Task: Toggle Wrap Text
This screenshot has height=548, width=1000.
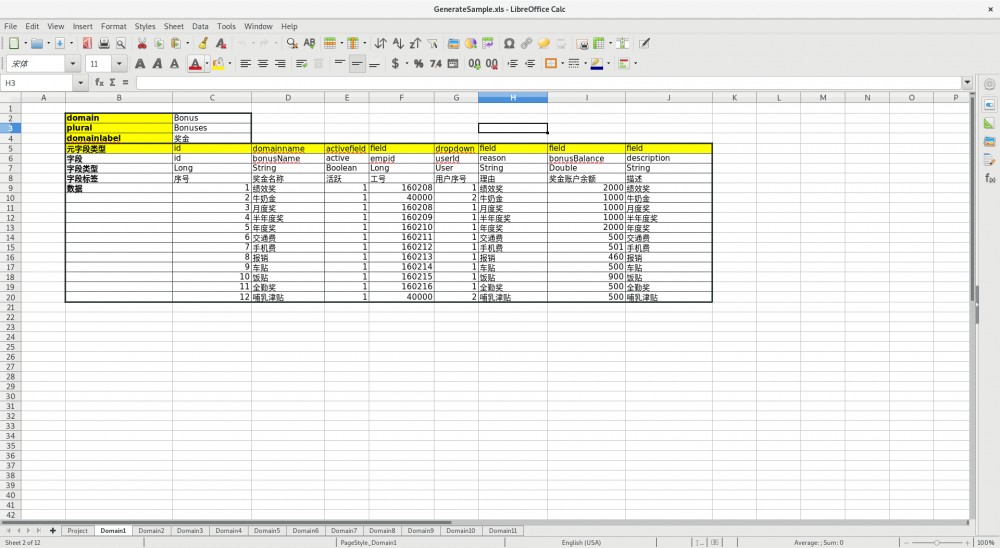Action: [x=302, y=63]
